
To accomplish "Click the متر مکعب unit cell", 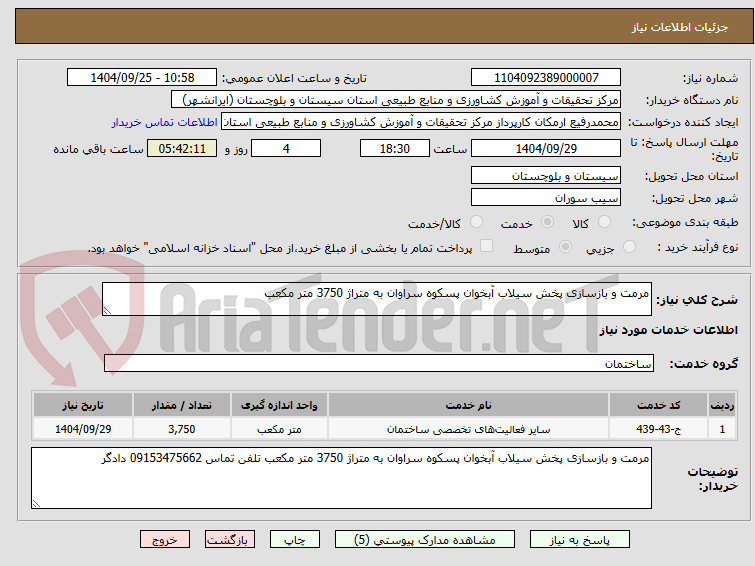I will [279, 429].
